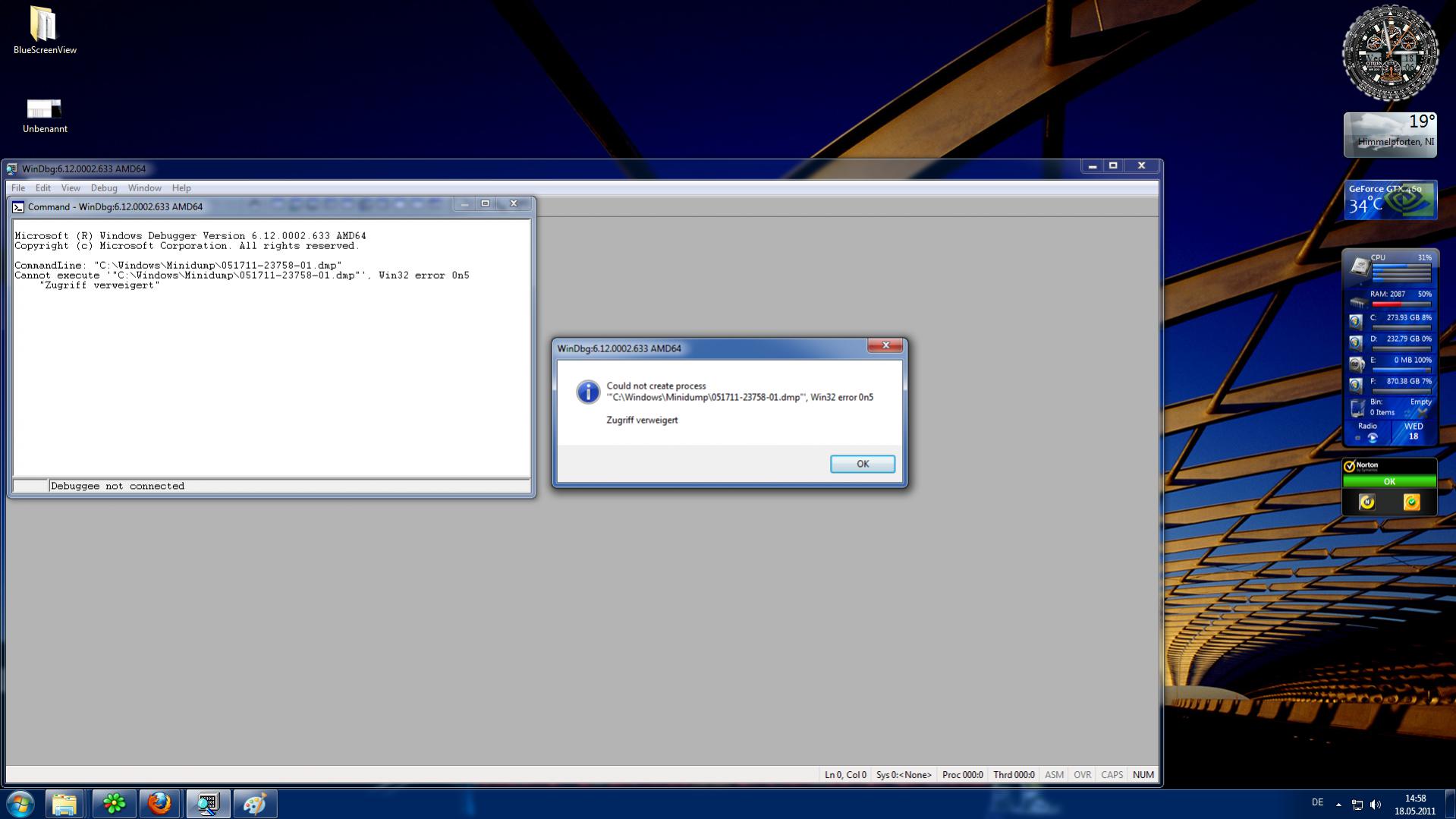Open the Norton checkmark icon button

tap(1411, 502)
